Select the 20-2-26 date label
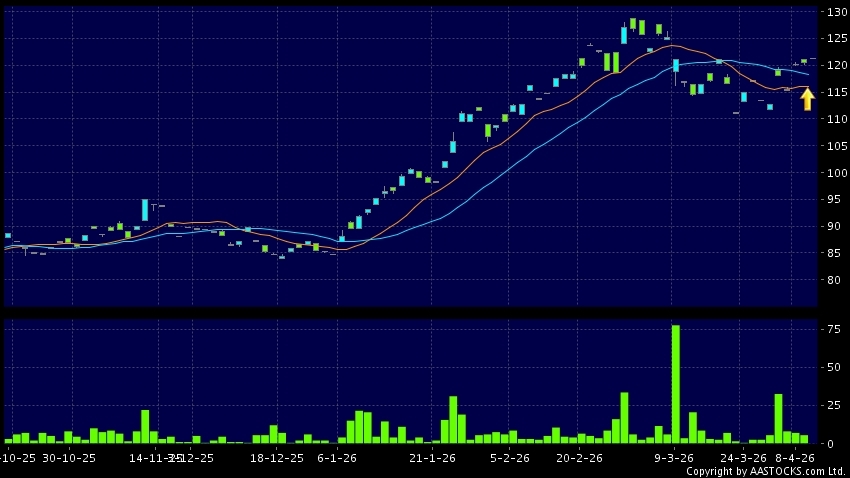Image resolution: width=850 pixels, height=478 pixels. [x=579, y=457]
